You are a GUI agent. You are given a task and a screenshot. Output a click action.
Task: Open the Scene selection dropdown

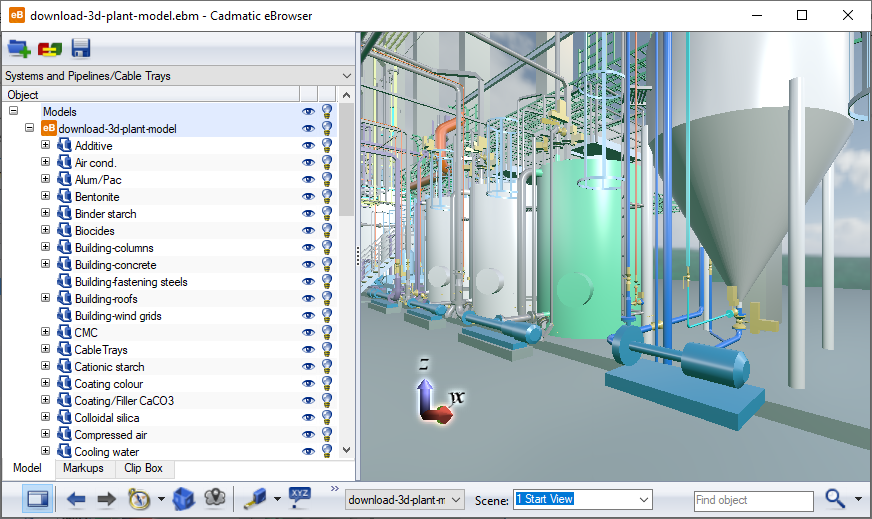click(x=643, y=499)
